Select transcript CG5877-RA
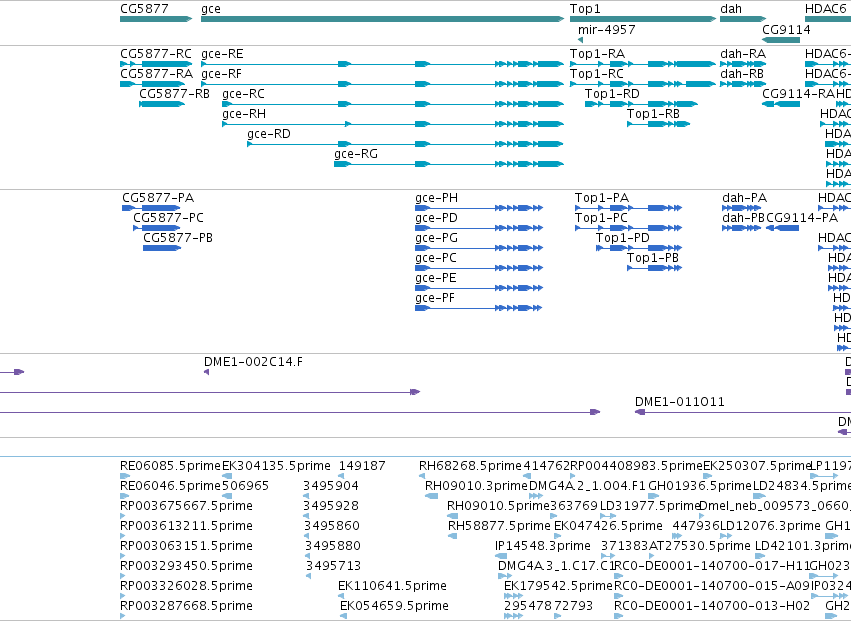Viewport: 851px width, 621px height. click(153, 84)
